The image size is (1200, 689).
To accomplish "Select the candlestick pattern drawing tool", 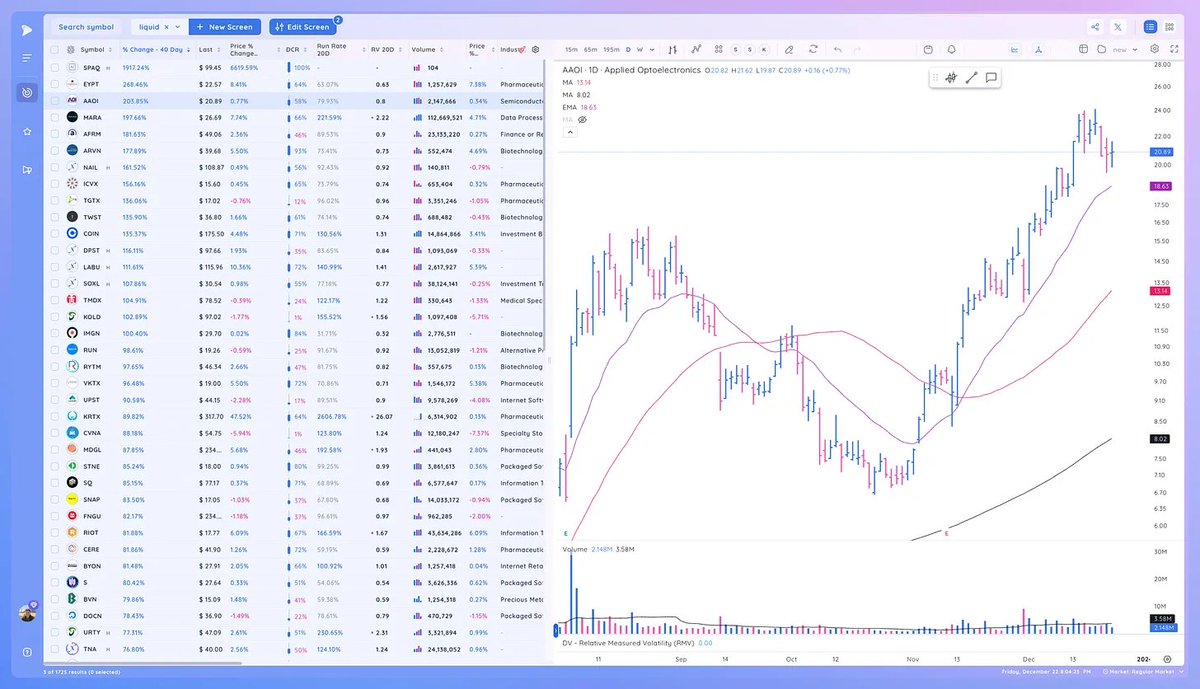I will click(x=950, y=77).
